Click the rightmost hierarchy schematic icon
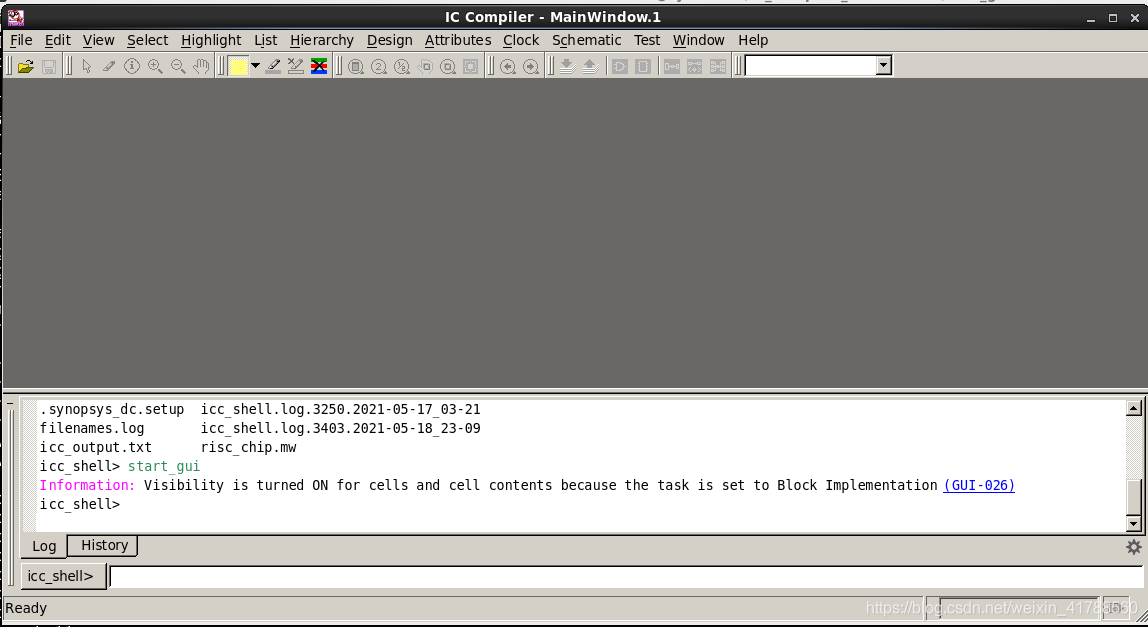1148x627 pixels. 718,67
